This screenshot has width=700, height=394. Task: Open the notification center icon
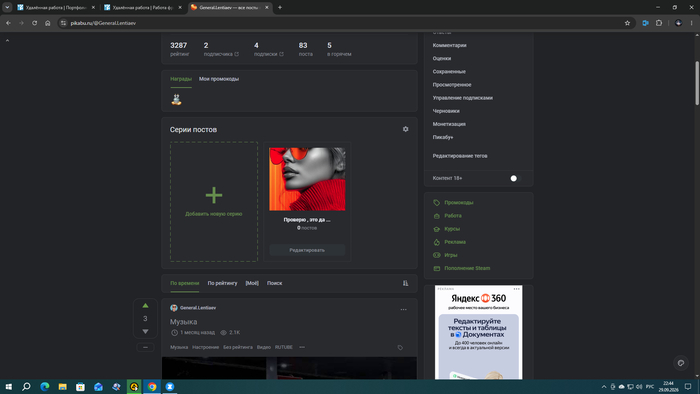(688, 386)
